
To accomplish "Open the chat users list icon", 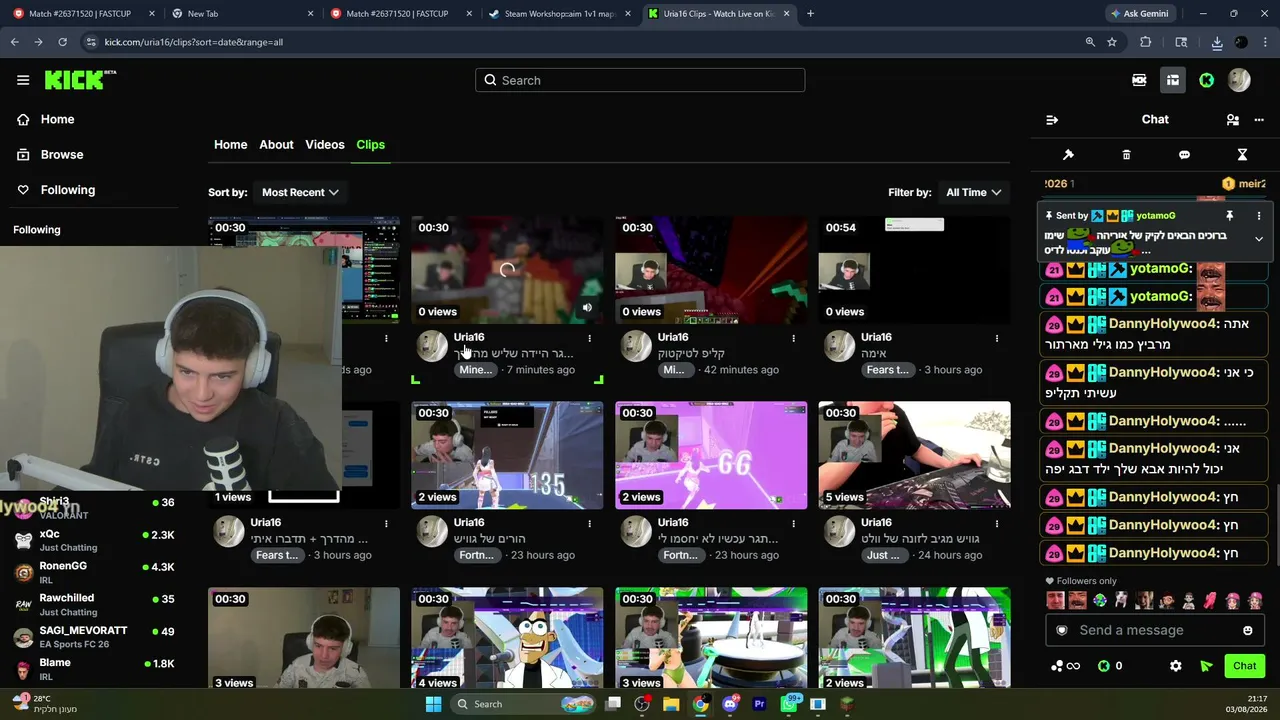I will coord(1232,120).
